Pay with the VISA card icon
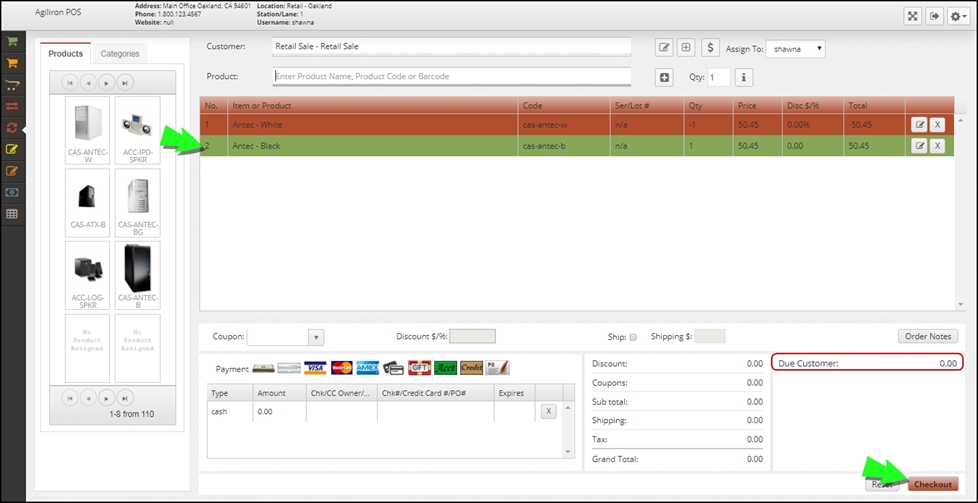The height and width of the screenshot is (503, 978). pyautogui.click(x=316, y=368)
